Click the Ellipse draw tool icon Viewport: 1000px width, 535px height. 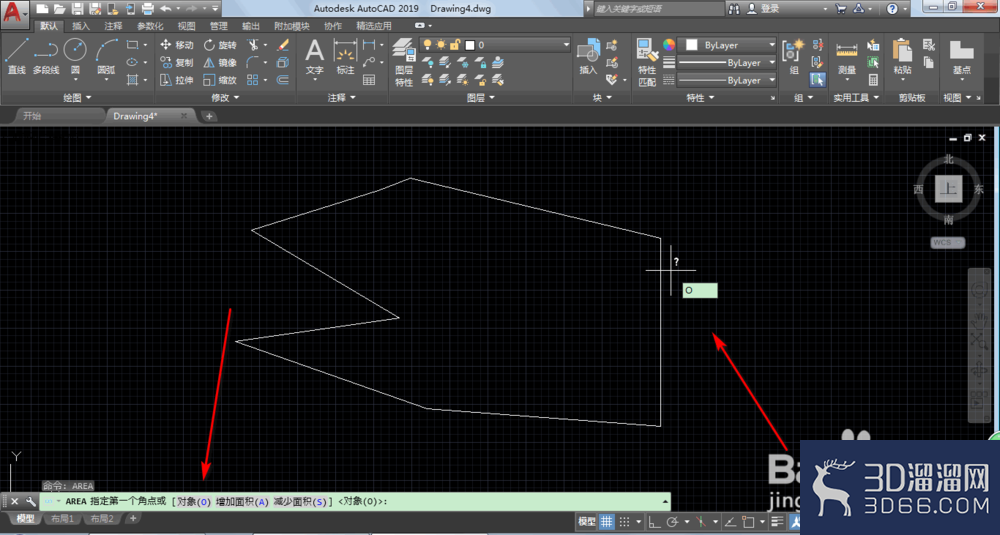point(132,62)
